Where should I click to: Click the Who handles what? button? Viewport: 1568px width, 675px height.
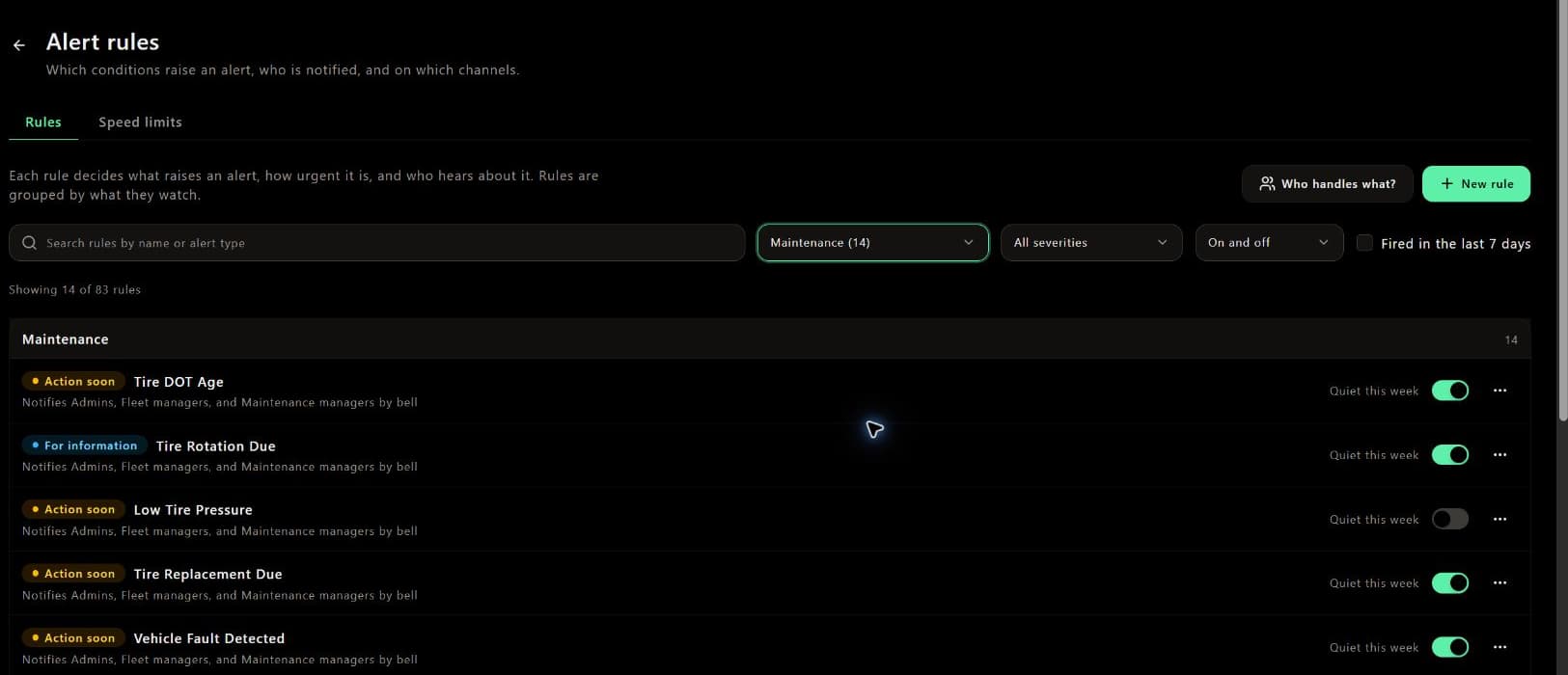[x=1328, y=184]
